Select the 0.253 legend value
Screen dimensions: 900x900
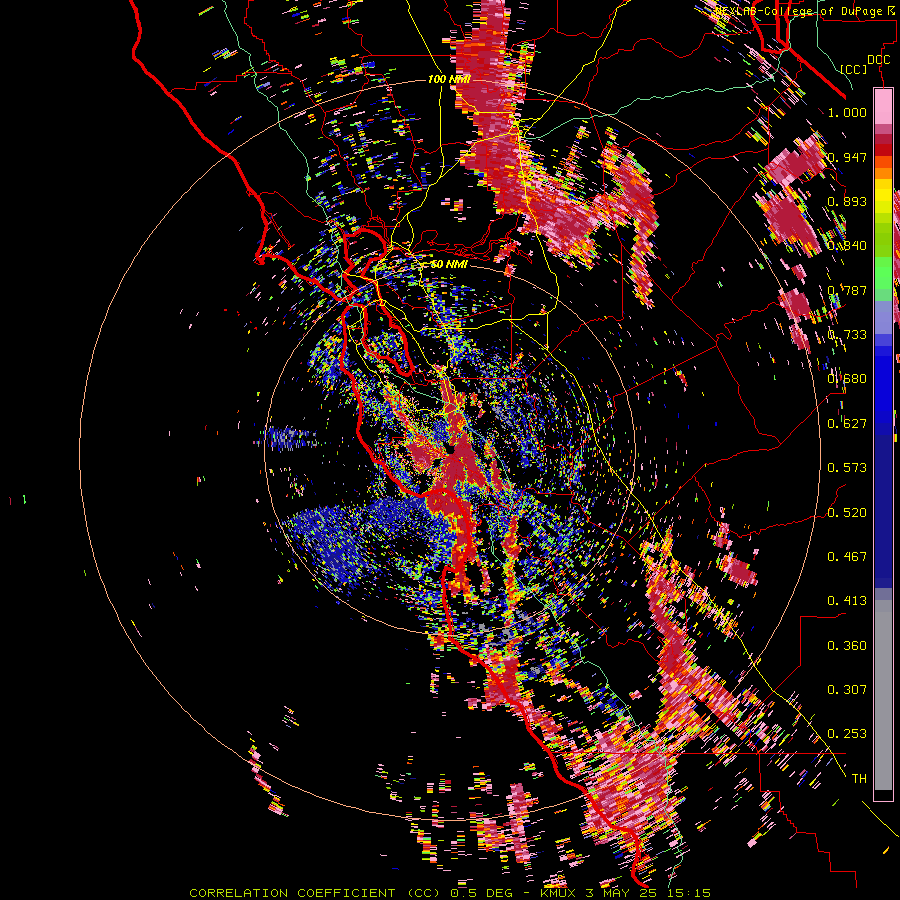(x=847, y=734)
